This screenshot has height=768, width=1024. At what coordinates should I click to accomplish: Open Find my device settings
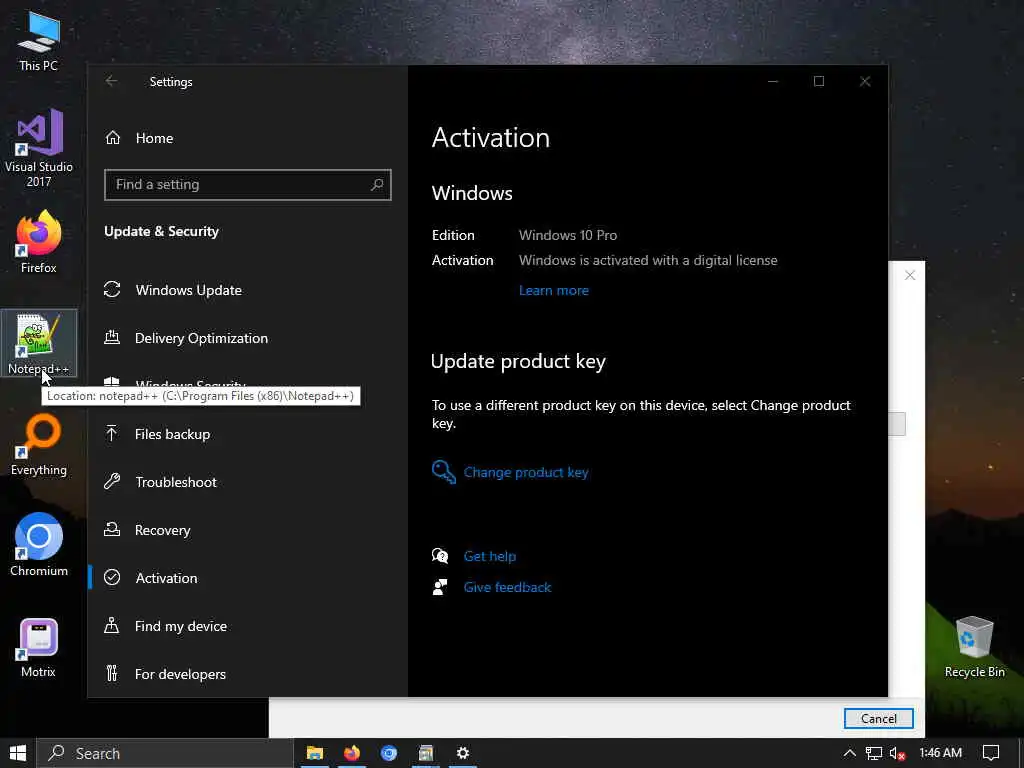point(248,626)
